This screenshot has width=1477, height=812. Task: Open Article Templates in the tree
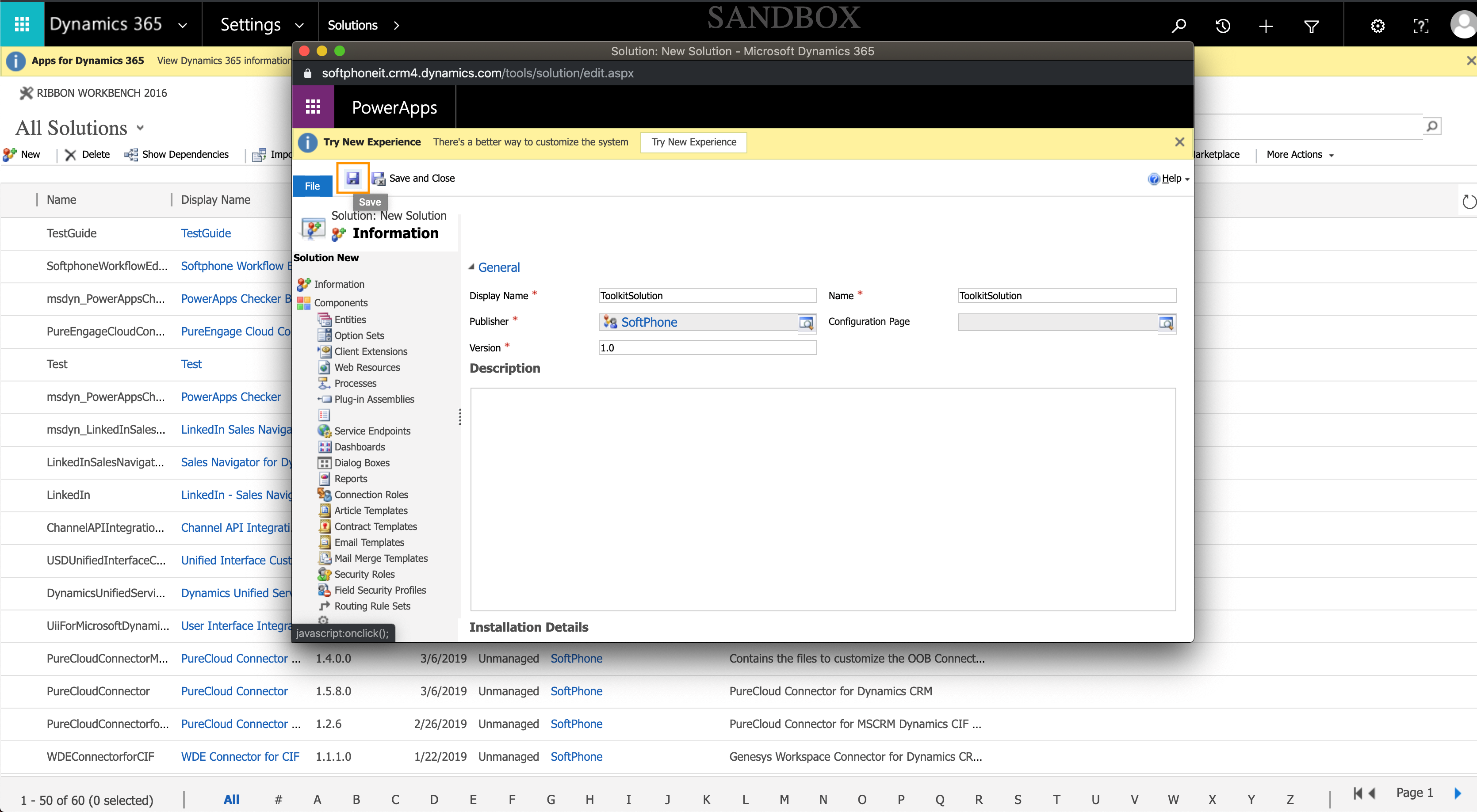coord(371,511)
